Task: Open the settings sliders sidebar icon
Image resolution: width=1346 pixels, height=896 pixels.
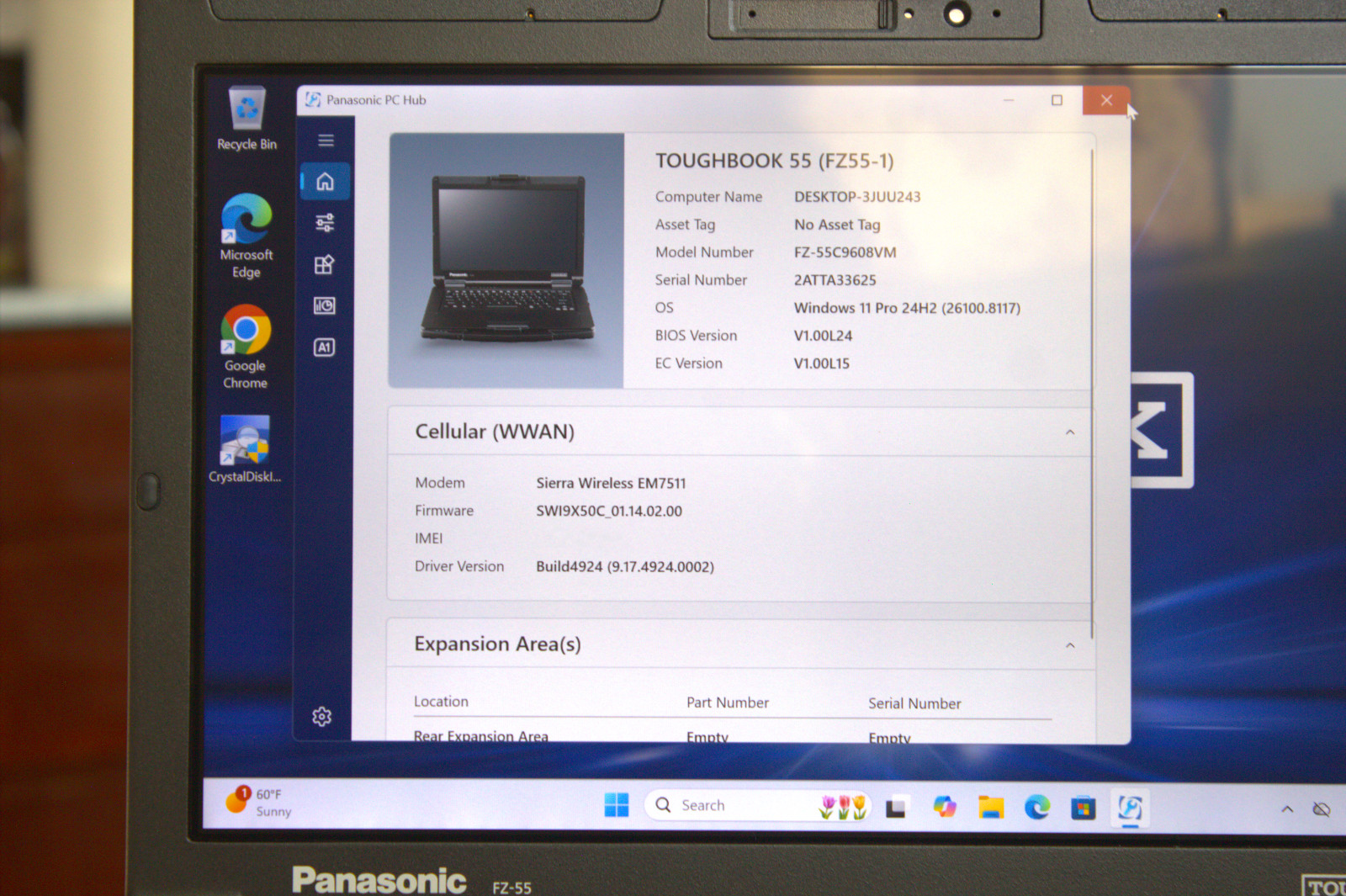Action: point(325,222)
